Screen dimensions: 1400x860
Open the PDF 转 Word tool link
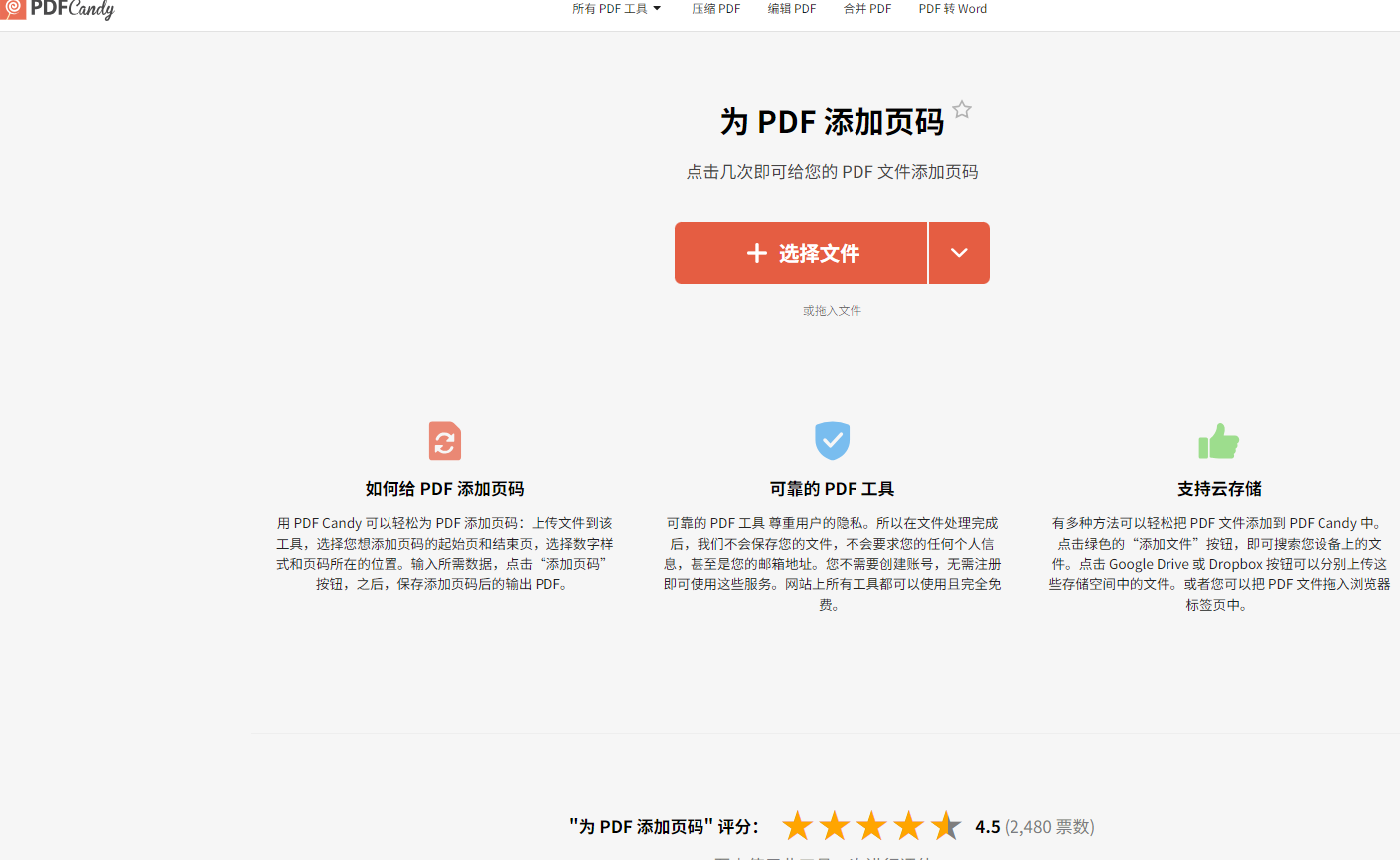point(952,9)
